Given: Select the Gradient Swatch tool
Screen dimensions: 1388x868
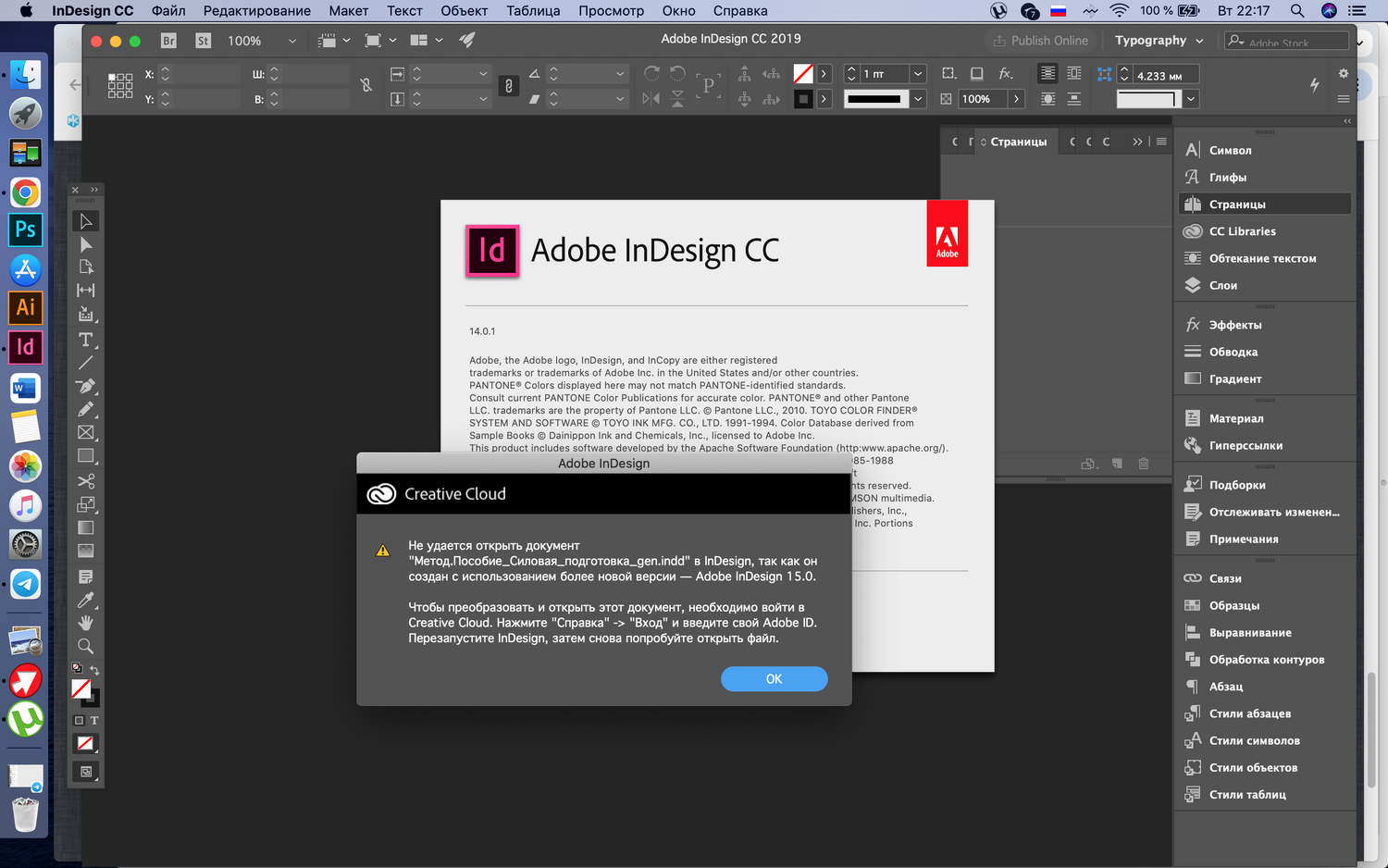Looking at the screenshot, I should pos(86,527).
